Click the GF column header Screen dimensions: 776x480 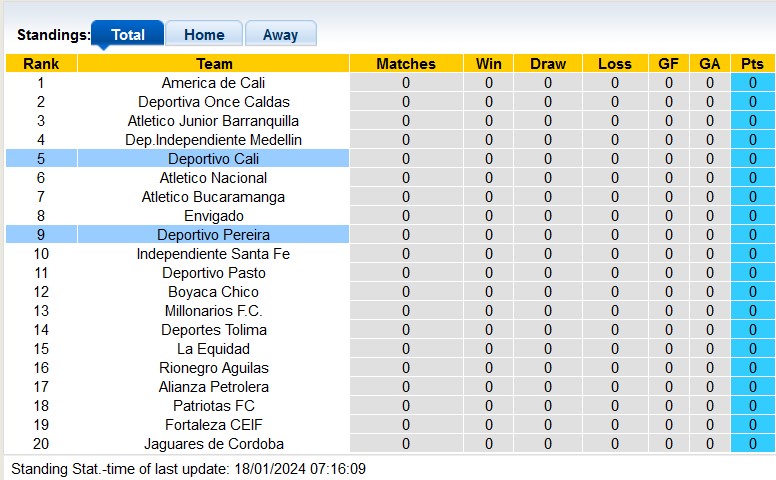tap(669, 64)
